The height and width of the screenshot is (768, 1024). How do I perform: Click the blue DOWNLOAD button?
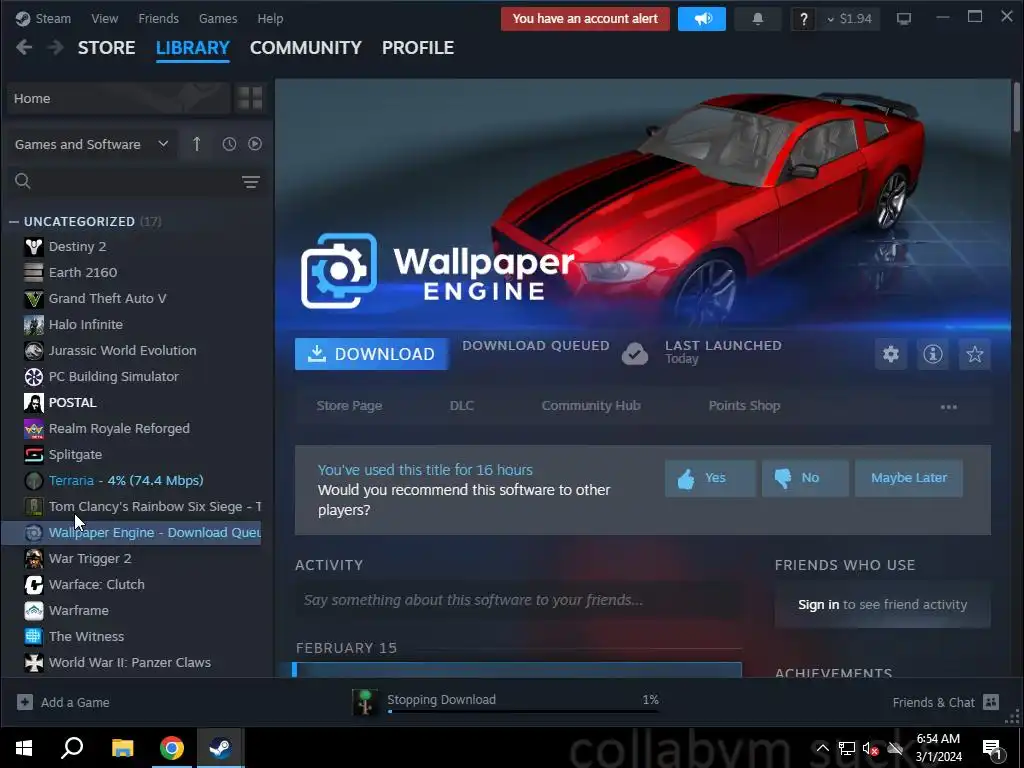(372, 354)
